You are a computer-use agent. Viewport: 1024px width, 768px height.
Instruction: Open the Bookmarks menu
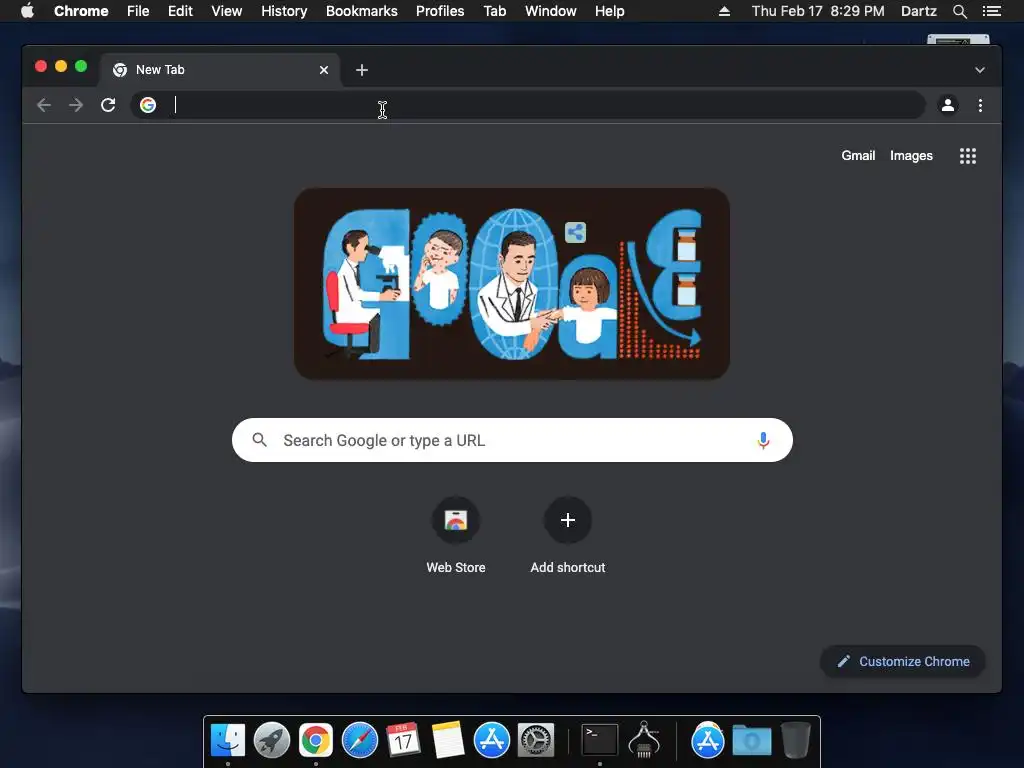pos(362,11)
